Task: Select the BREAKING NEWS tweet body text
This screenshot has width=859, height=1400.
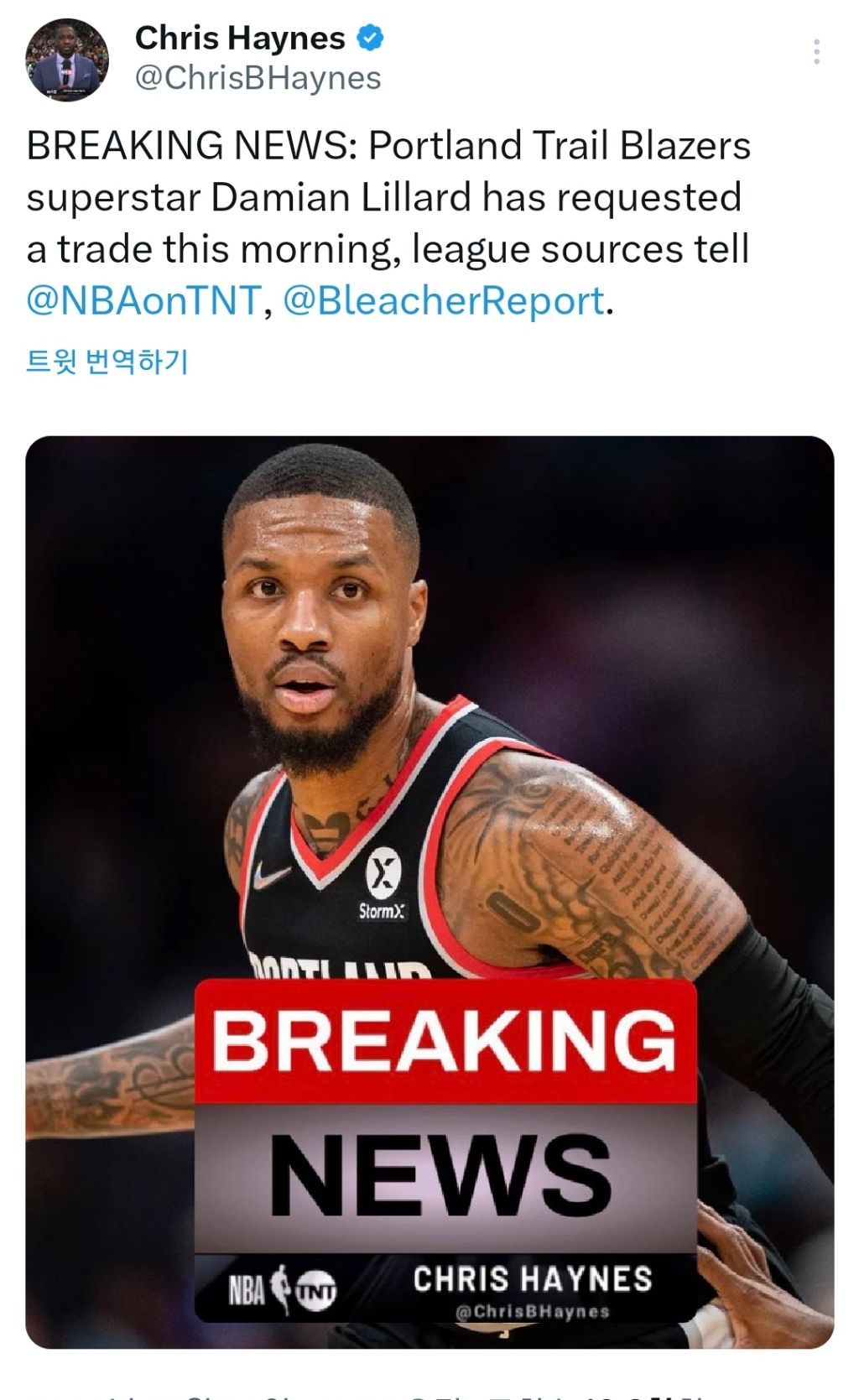Action: click(x=388, y=223)
